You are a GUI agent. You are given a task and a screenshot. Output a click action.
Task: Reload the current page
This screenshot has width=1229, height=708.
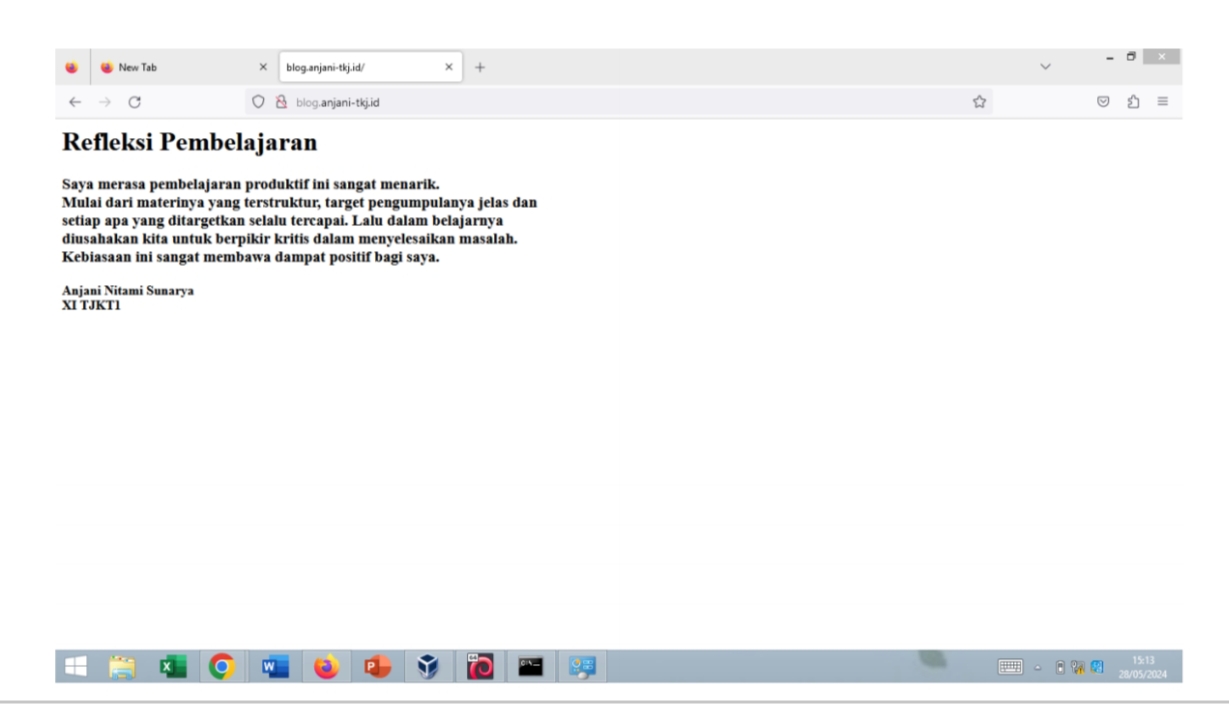coord(134,102)
